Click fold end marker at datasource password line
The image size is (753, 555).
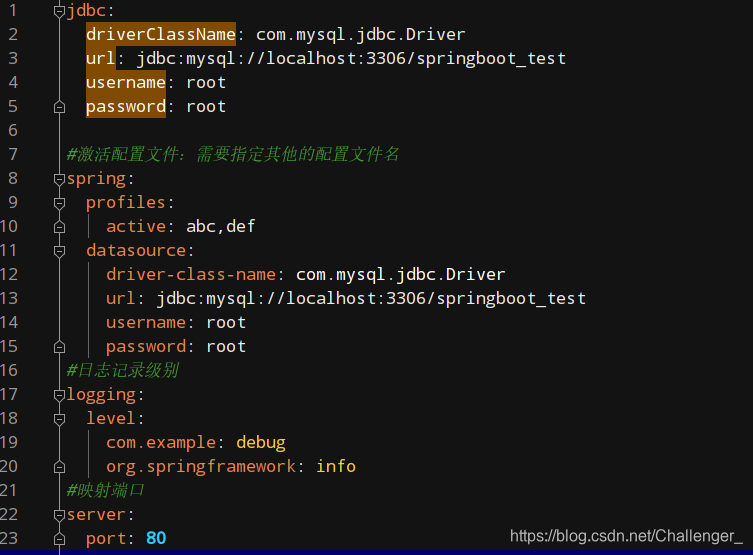point(59,347)
